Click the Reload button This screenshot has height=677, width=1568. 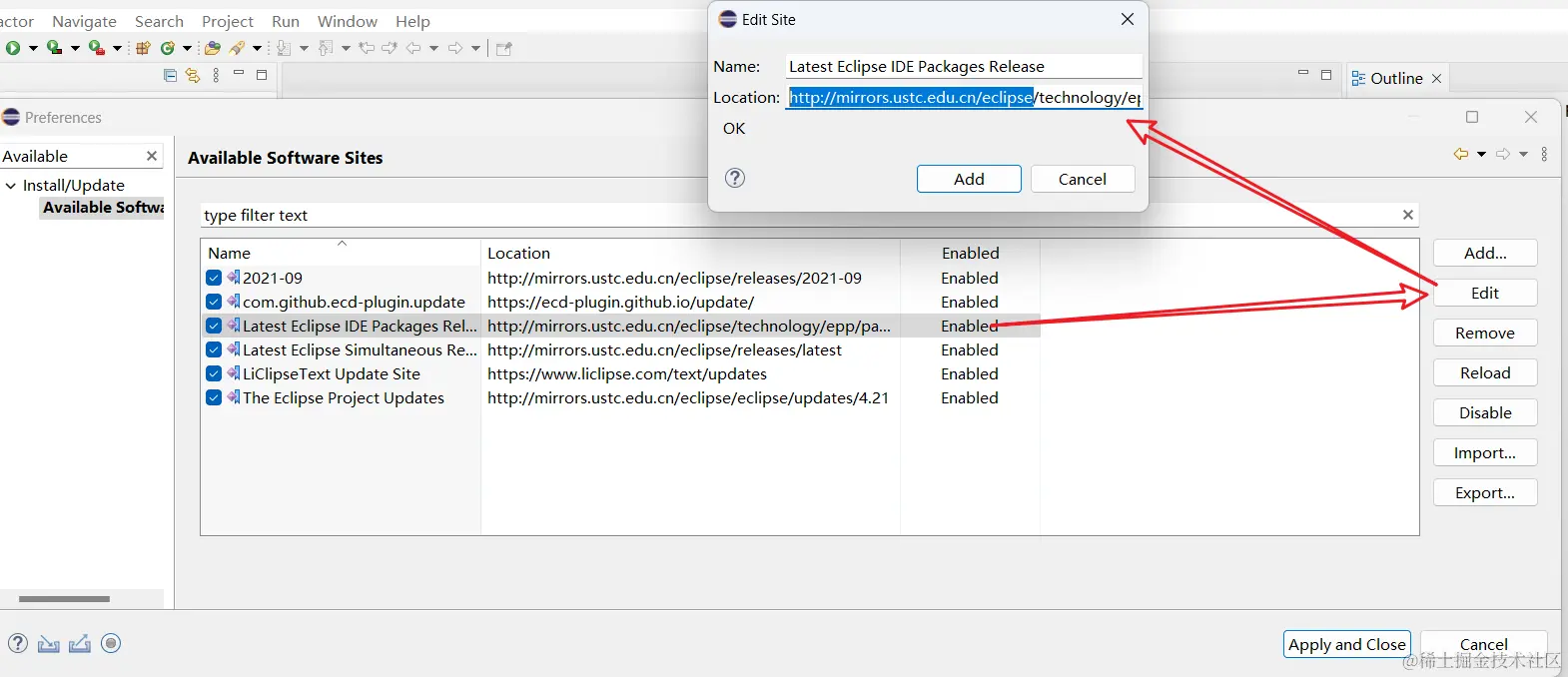pos(1485,372)
